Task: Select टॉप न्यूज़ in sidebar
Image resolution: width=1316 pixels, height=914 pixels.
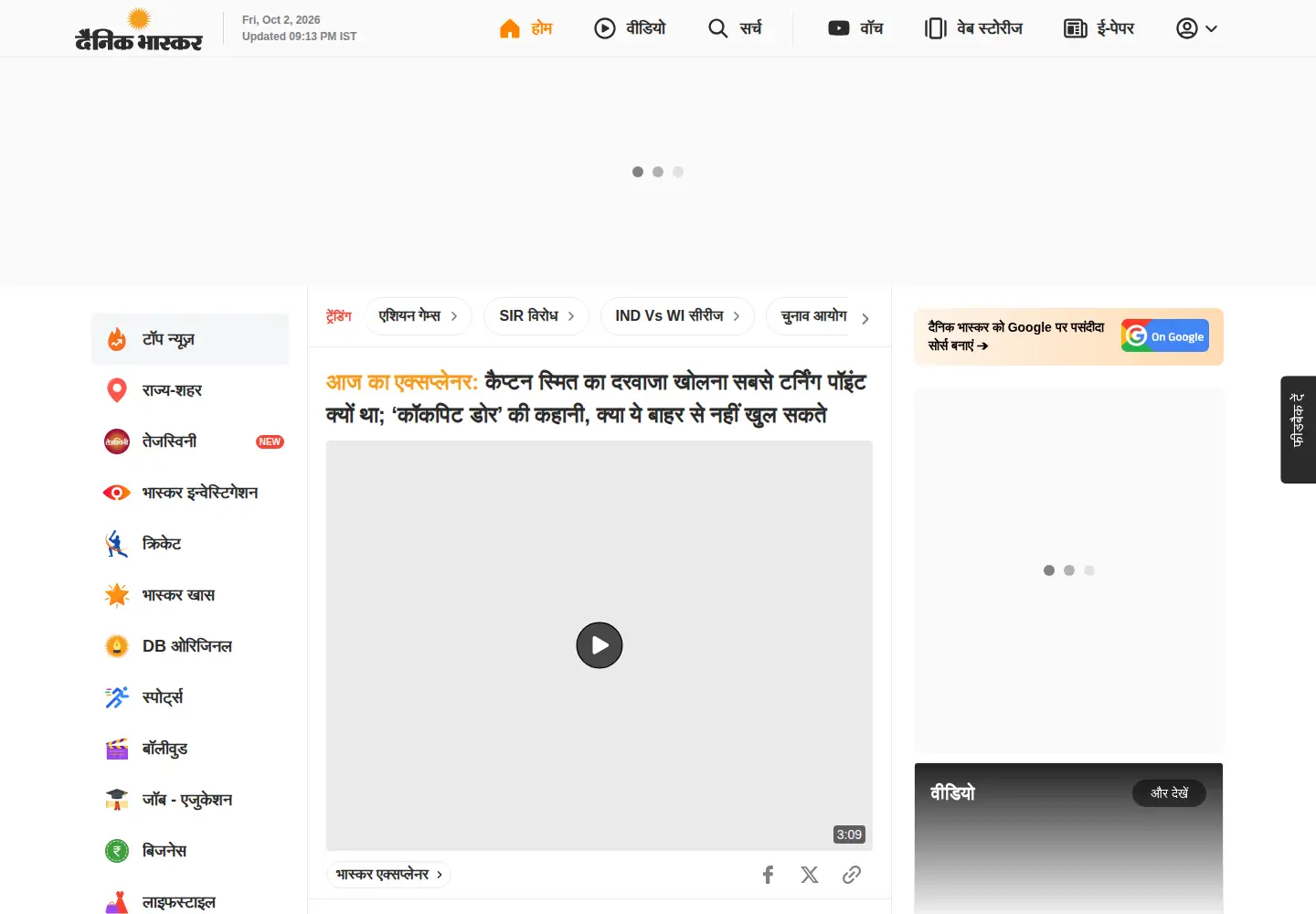Action: (x=190, y=339)
